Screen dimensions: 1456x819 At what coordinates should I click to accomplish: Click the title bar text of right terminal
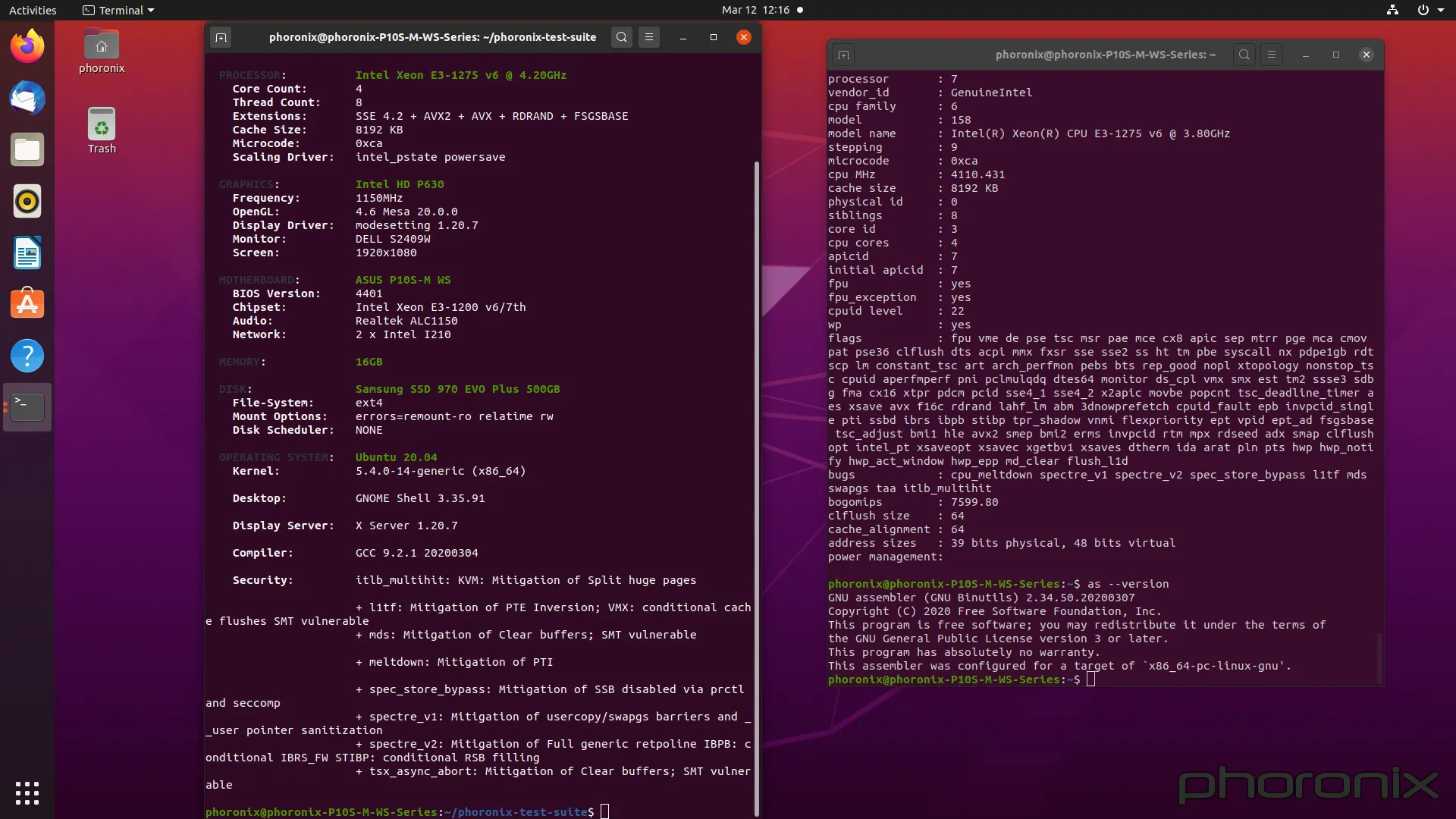click(x=1105, y=55)
